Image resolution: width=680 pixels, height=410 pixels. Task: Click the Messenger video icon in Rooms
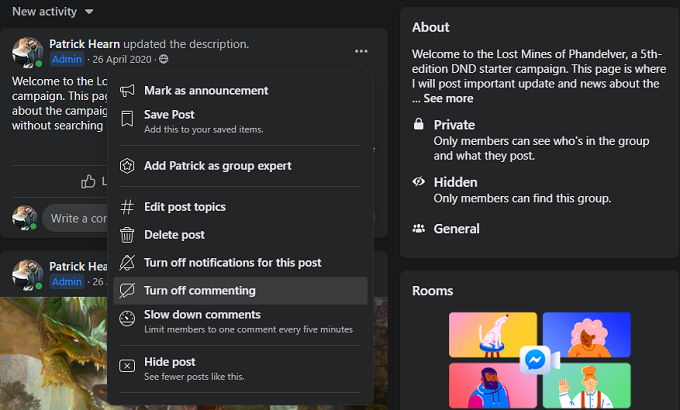(539, 360)
